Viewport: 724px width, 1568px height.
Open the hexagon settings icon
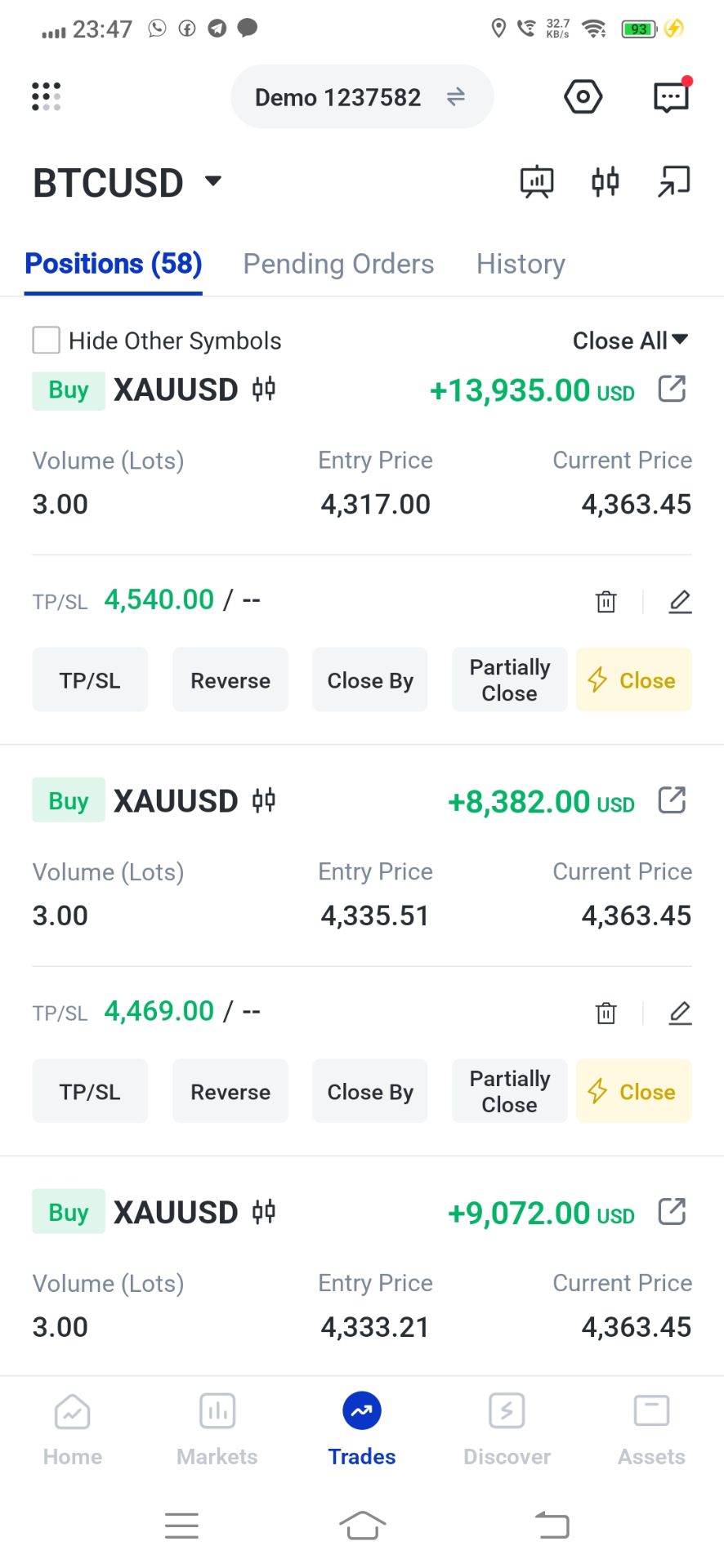[x=583, y=97]
